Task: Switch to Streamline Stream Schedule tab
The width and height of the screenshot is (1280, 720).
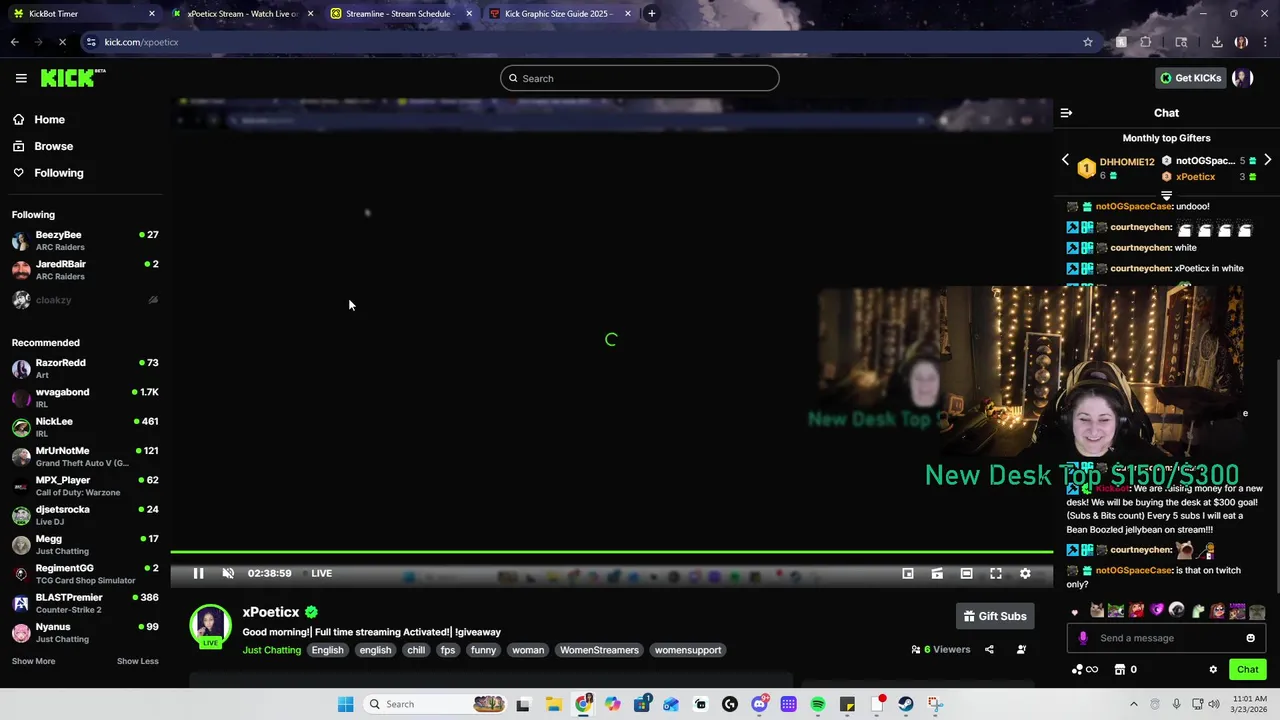Action: [400, 14]
